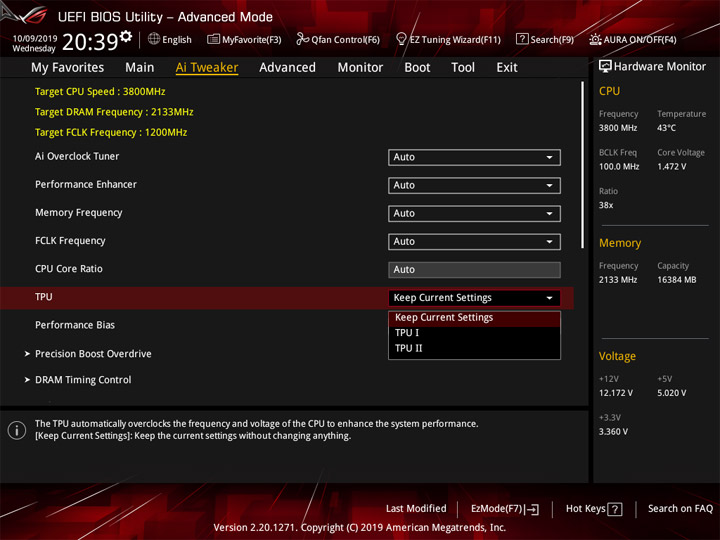The height and width of the screenshot is (540, 720).
Task: Click the Hot Keys question mark icon
Action: pyautogui.click(x=614, y=509)
